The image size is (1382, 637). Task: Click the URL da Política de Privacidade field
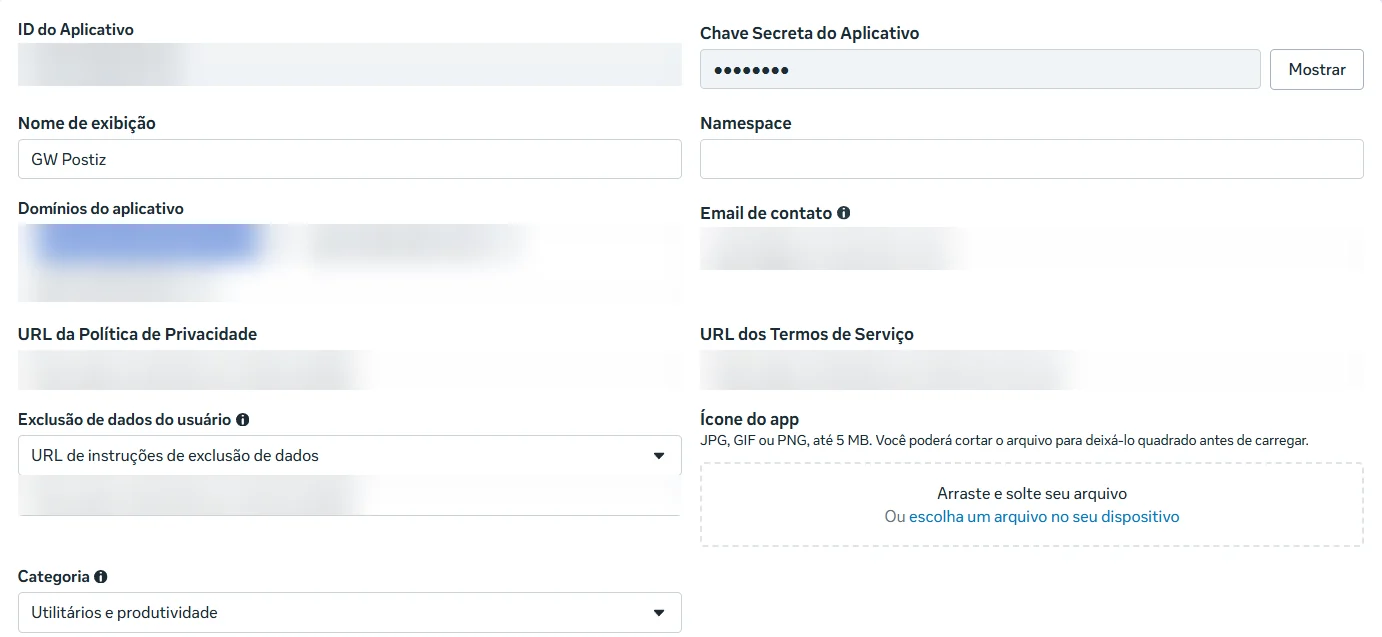tap(350, 370)
